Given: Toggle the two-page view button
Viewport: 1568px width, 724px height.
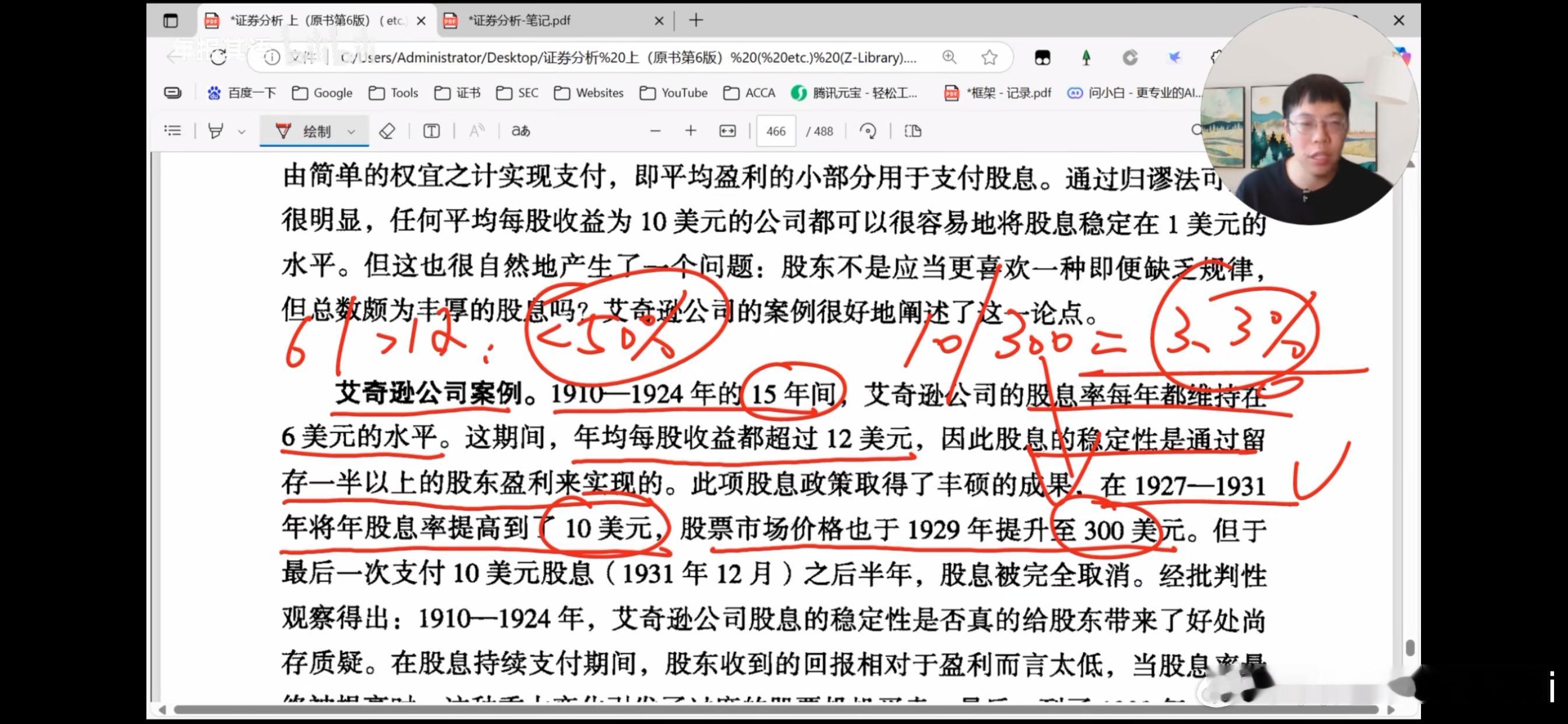Looking at the screenshot, I should (x=912, y=131).
